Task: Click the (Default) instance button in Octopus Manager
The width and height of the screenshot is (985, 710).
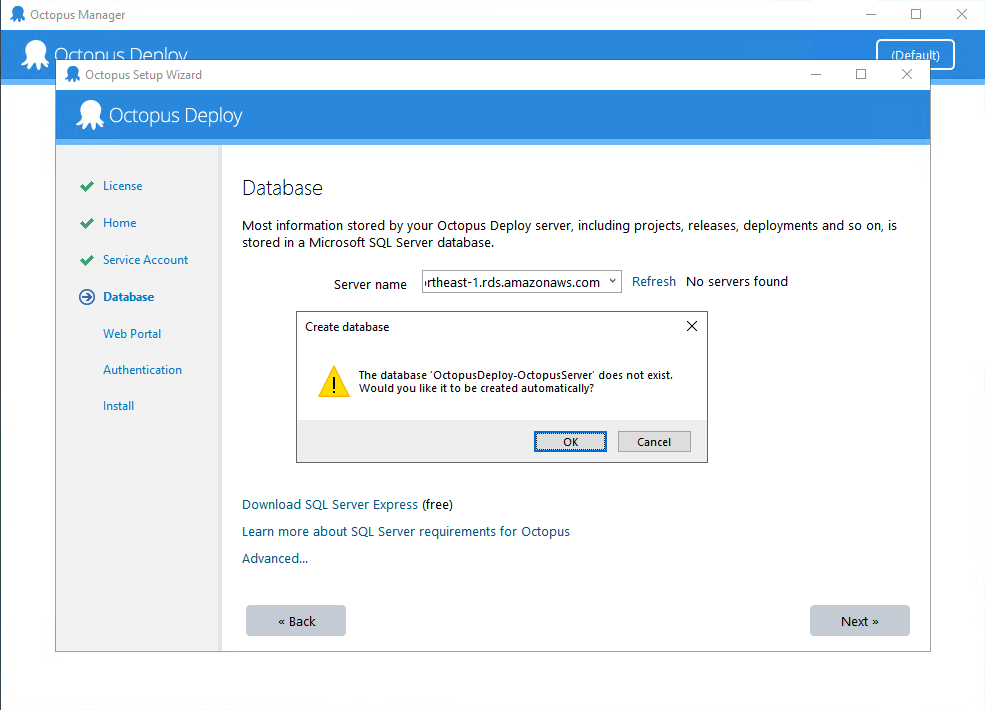Action: pyautogui.click(x=915, y=54)
